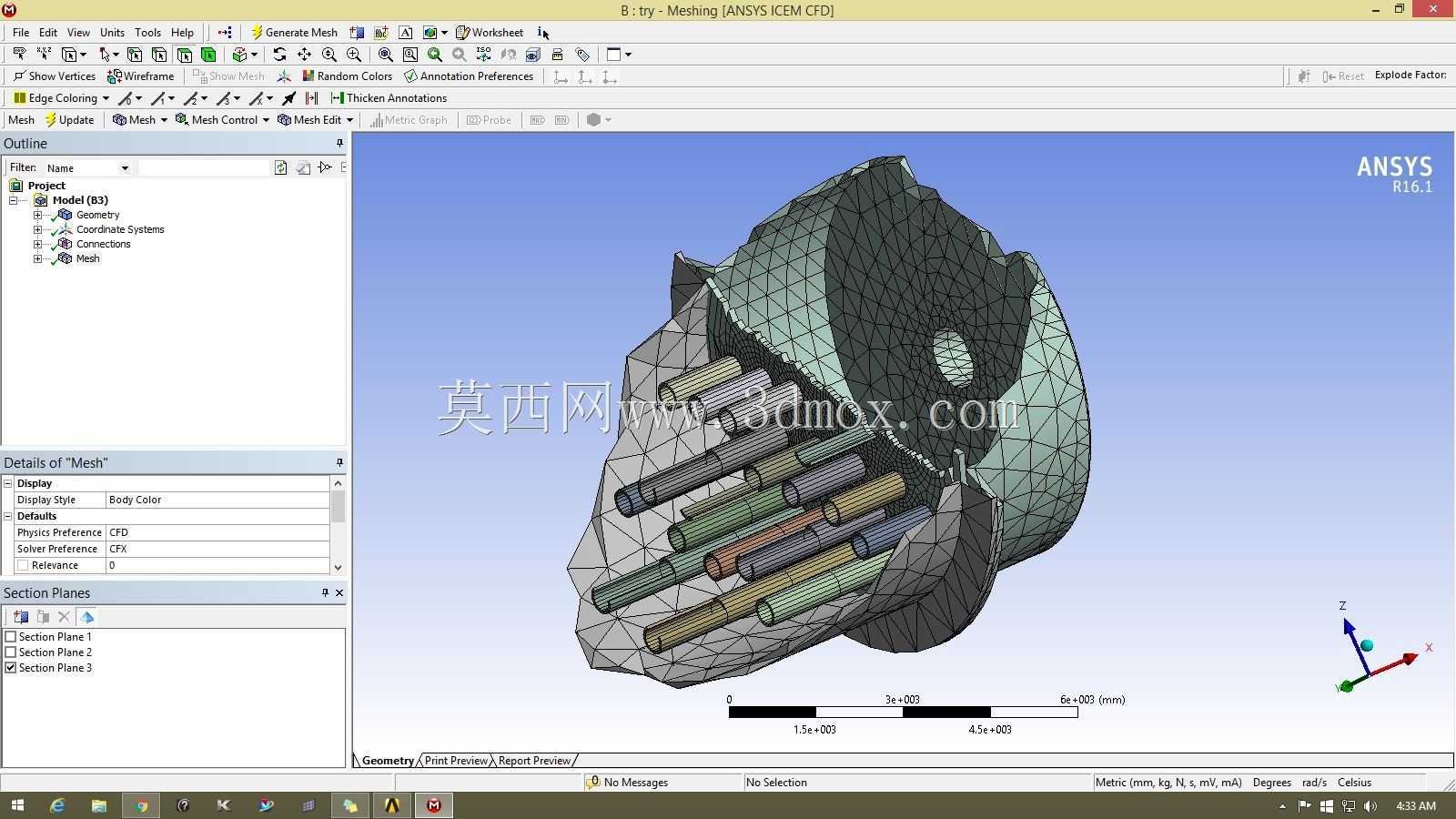Click the ISO view icon

pyautogui.click(x=483, y=55)
